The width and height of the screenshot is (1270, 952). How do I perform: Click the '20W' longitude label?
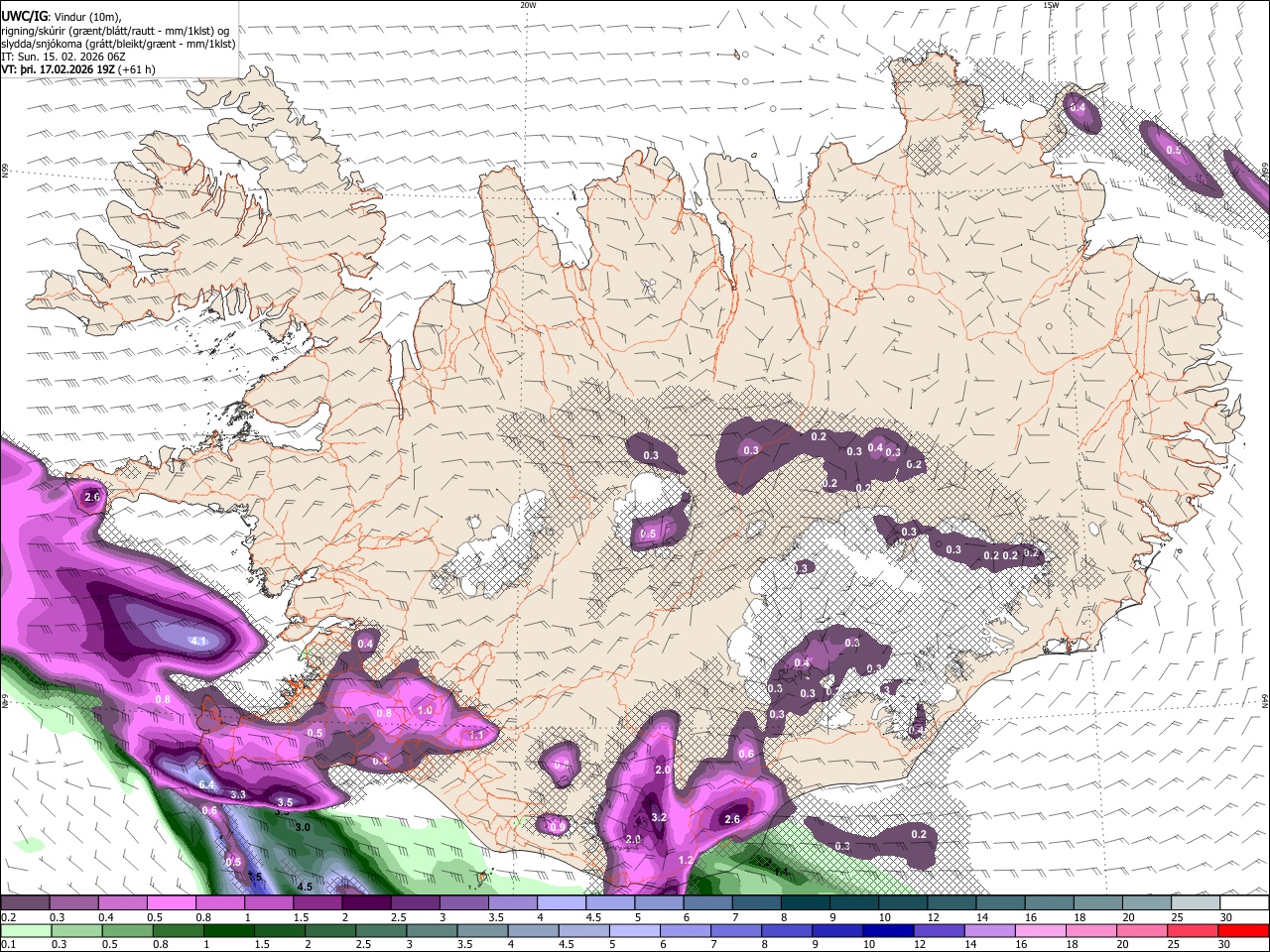528,5
